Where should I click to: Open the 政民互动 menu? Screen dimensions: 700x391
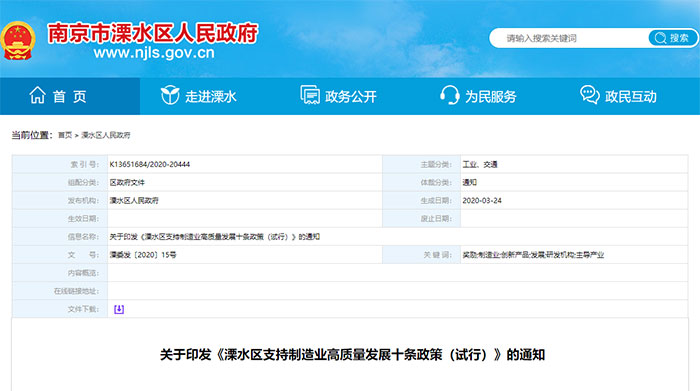[630, 96]
